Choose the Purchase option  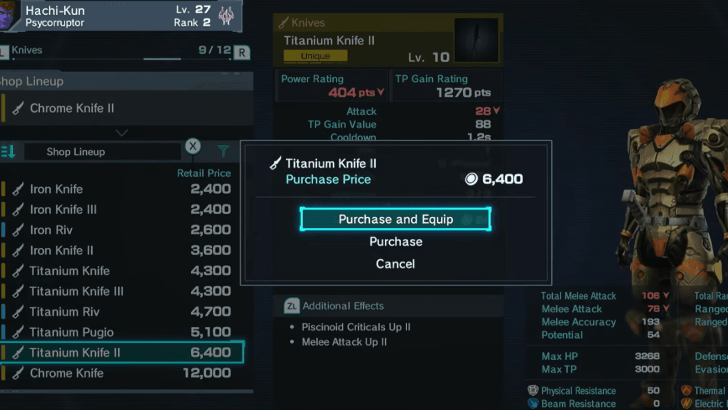coord(395,242)
